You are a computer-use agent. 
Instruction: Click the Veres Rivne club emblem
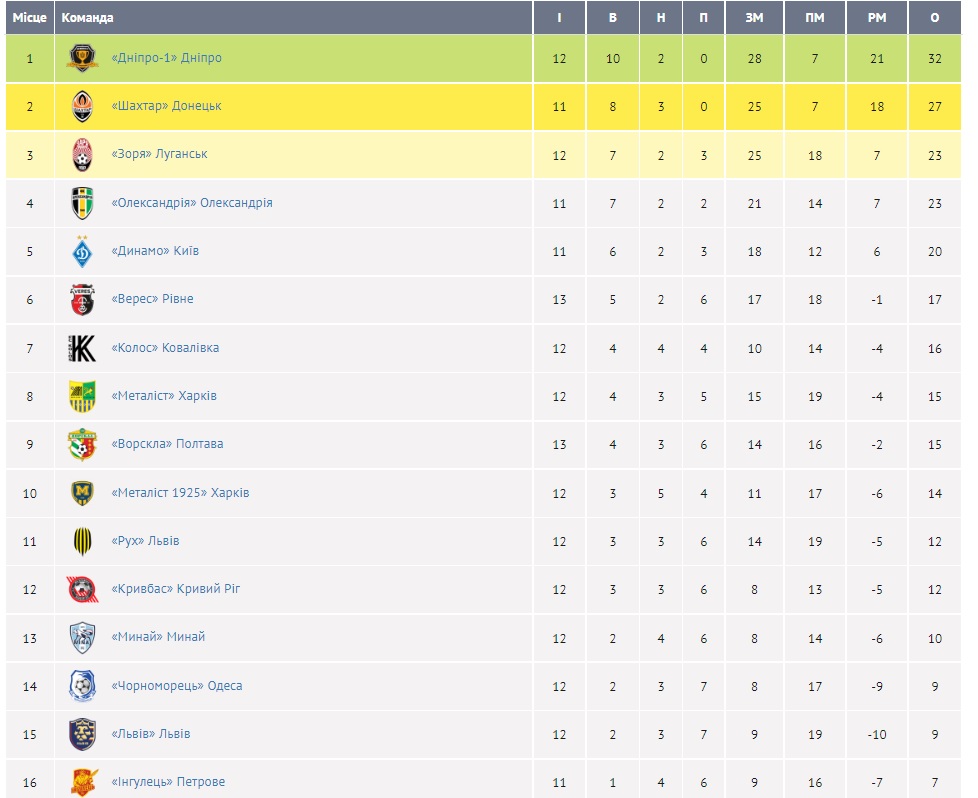click(x=82, y=299)
